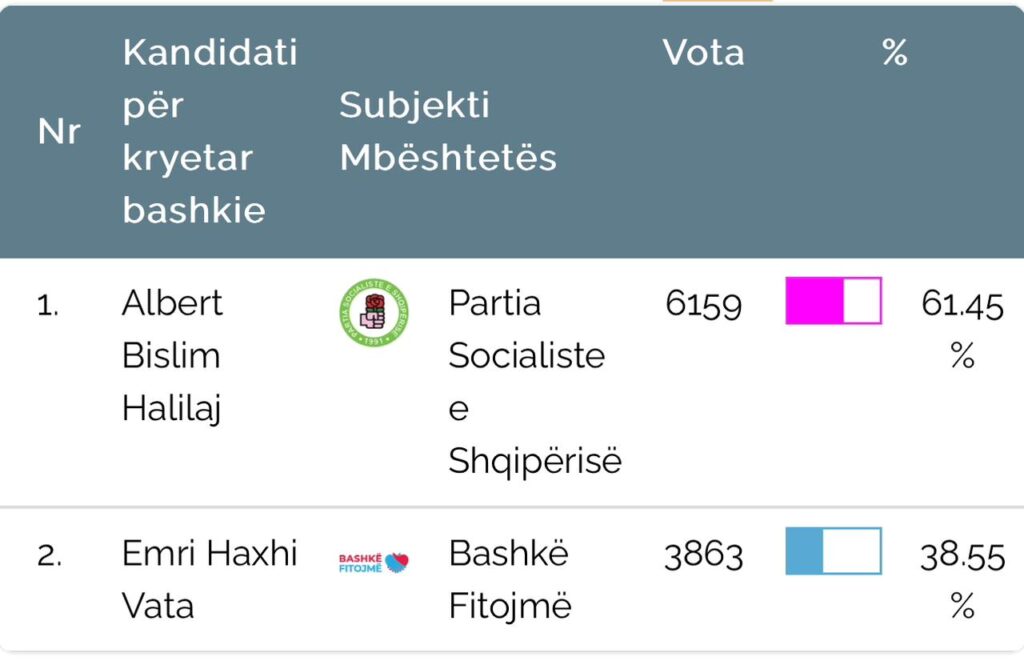Viewport: 1024px width, 669px height.
Task: Click the 6159 vote count
Action: coord(704,304)
